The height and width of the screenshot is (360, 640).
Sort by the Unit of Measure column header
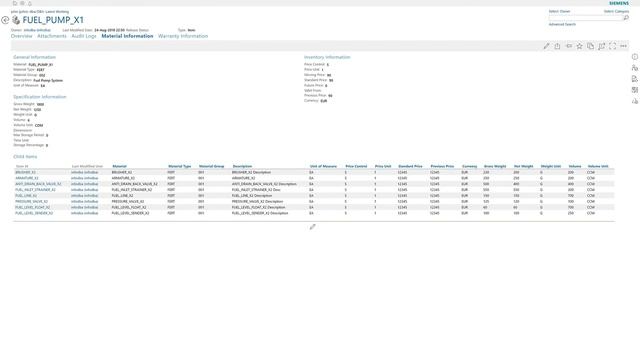[323, 167]
